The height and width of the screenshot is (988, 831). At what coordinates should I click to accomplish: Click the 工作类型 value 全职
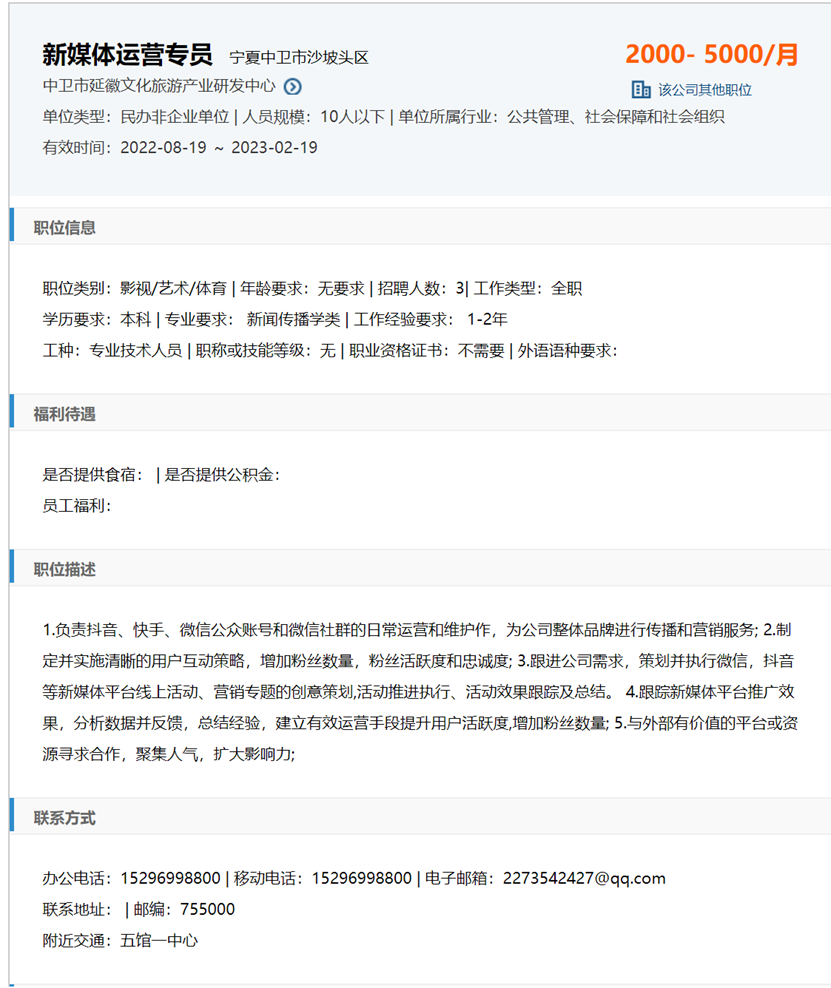(x=566, y=289)
